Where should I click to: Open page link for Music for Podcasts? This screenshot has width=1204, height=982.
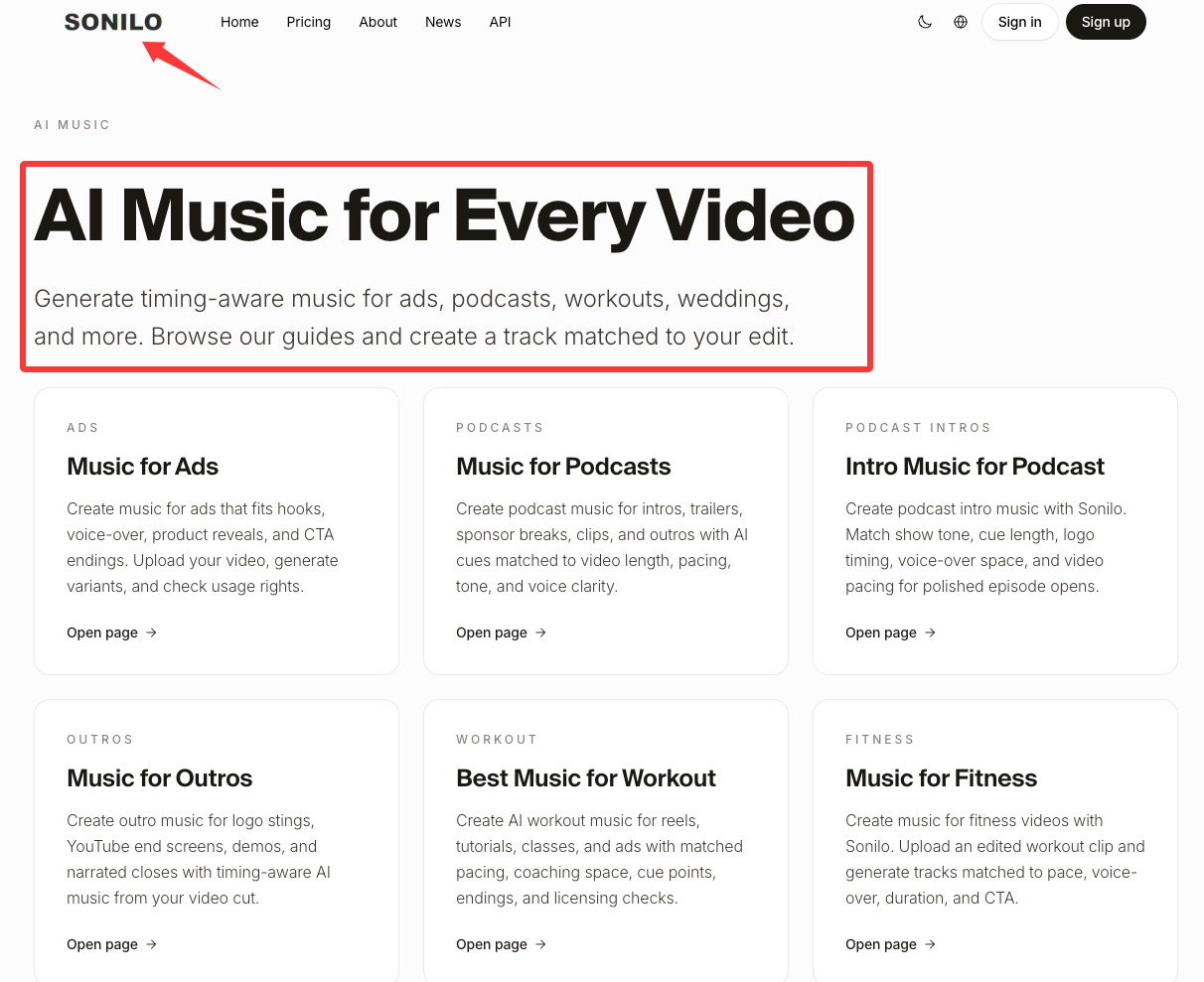pos(502,632)
